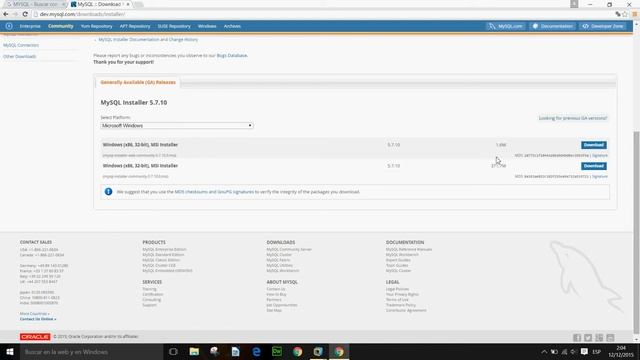Reload the page with the refresh icon

click(25, 14)
